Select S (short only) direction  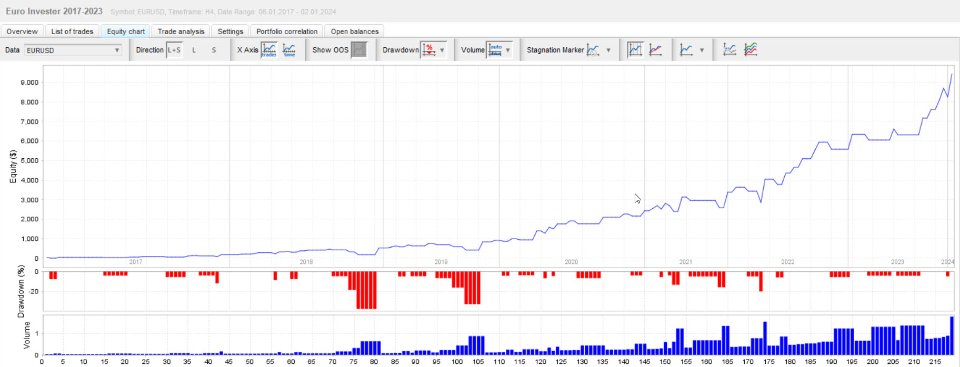pos(214,50)
